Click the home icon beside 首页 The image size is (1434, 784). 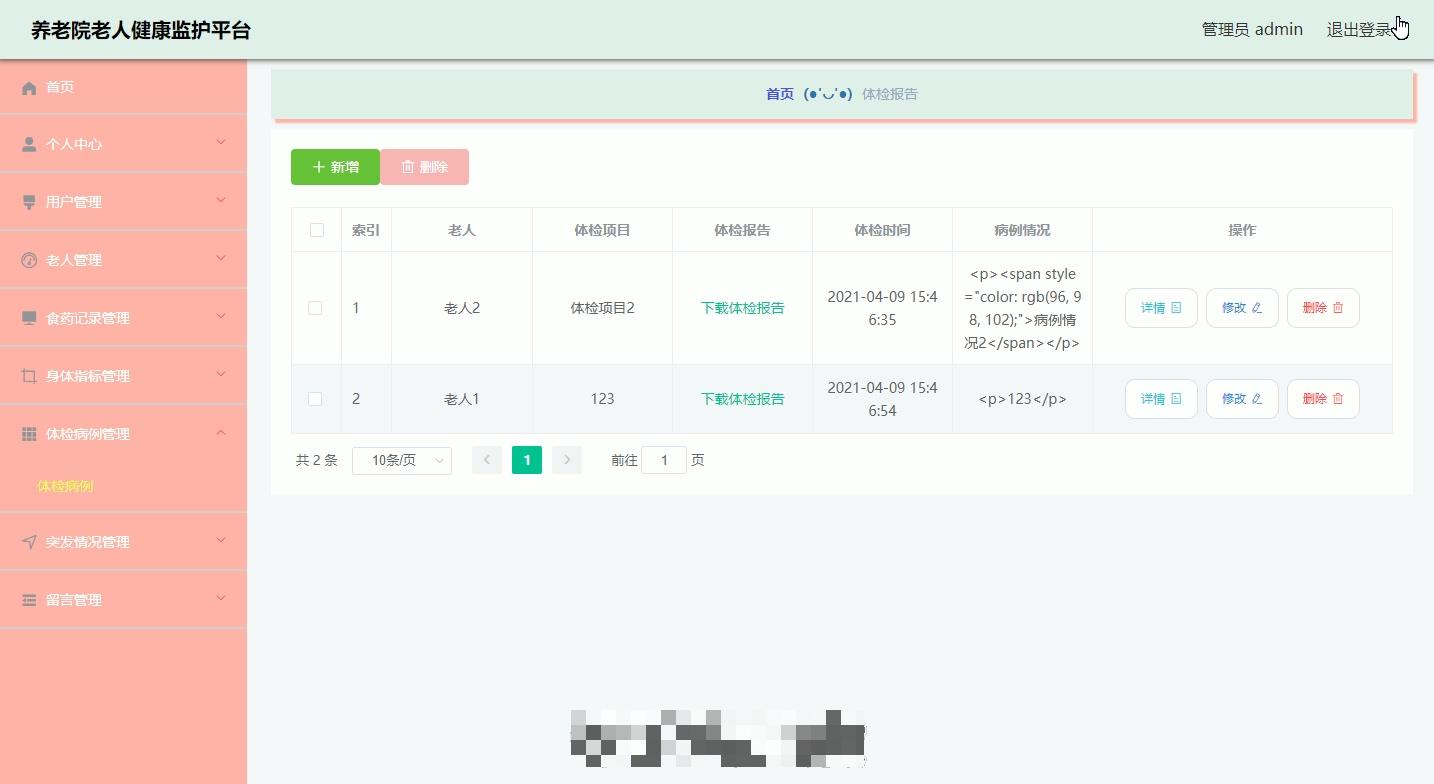click(29, 88)
